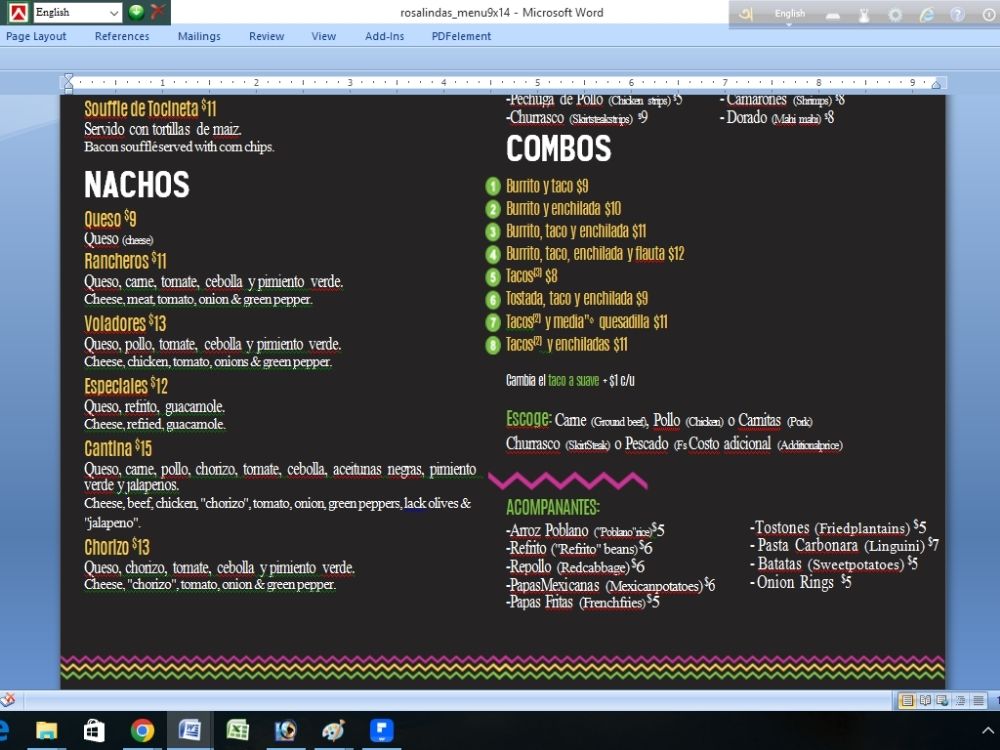
Task: Click '-Dorado (Mahi mahi) $8' line
Action: [777, 117]
